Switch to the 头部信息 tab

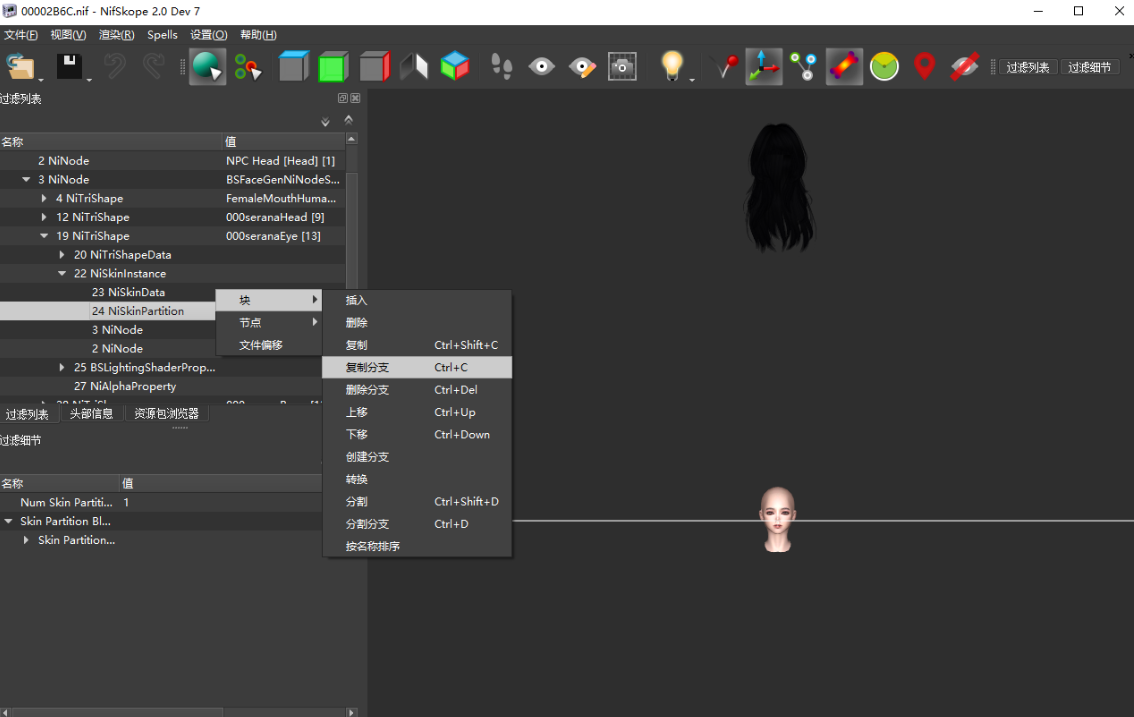[91, 414]
